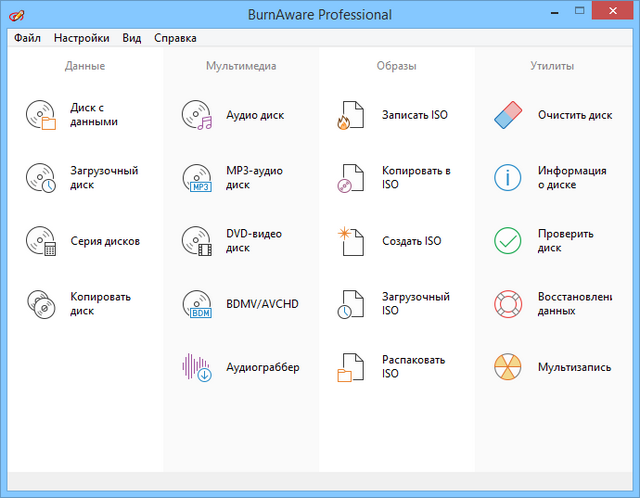Open the DVD-видео диск icon
640x498 pixels.
[x=197, y=241]
